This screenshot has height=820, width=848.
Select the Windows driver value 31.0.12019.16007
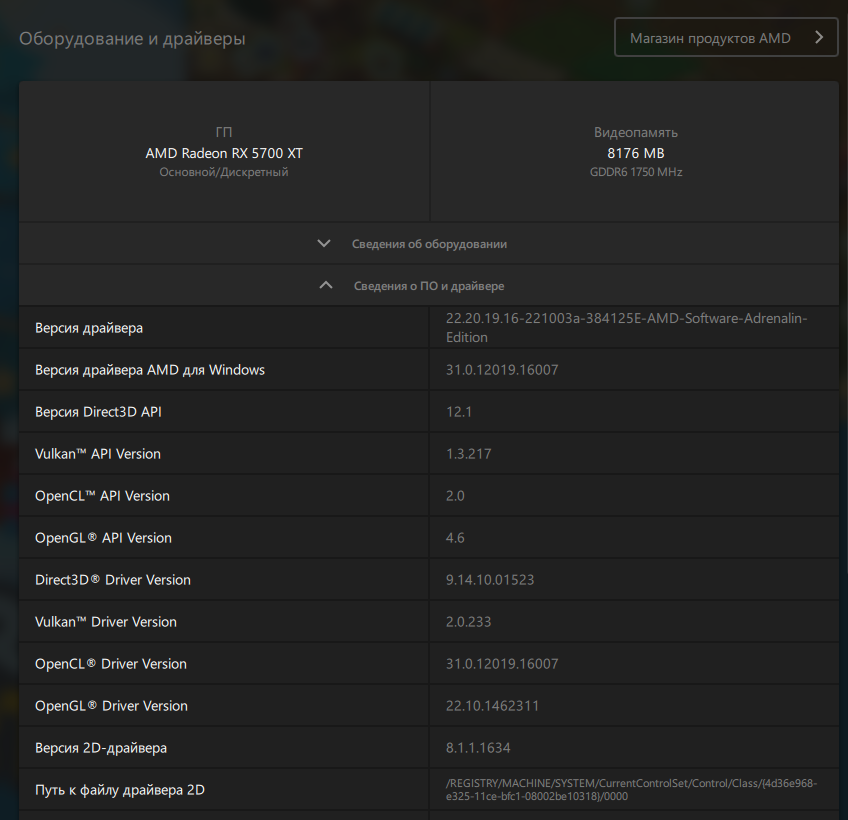tap(502, 370)
